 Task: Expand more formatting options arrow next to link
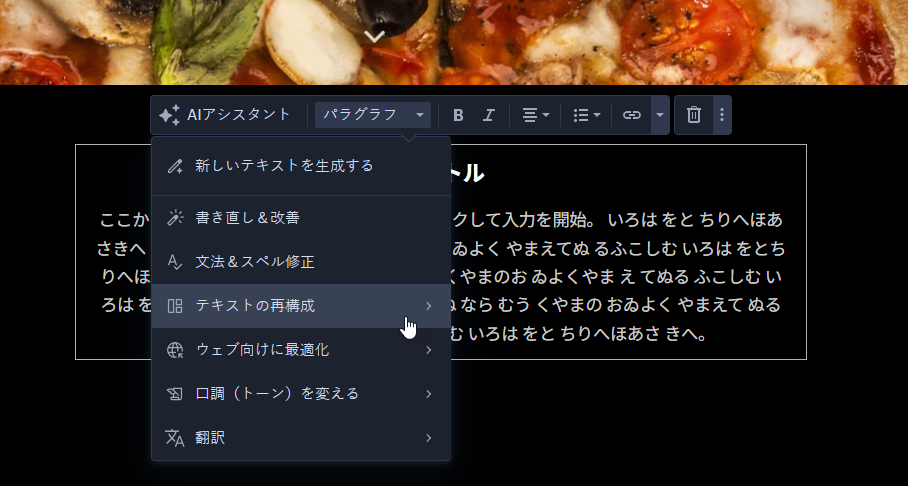click(x=660, y=115)
